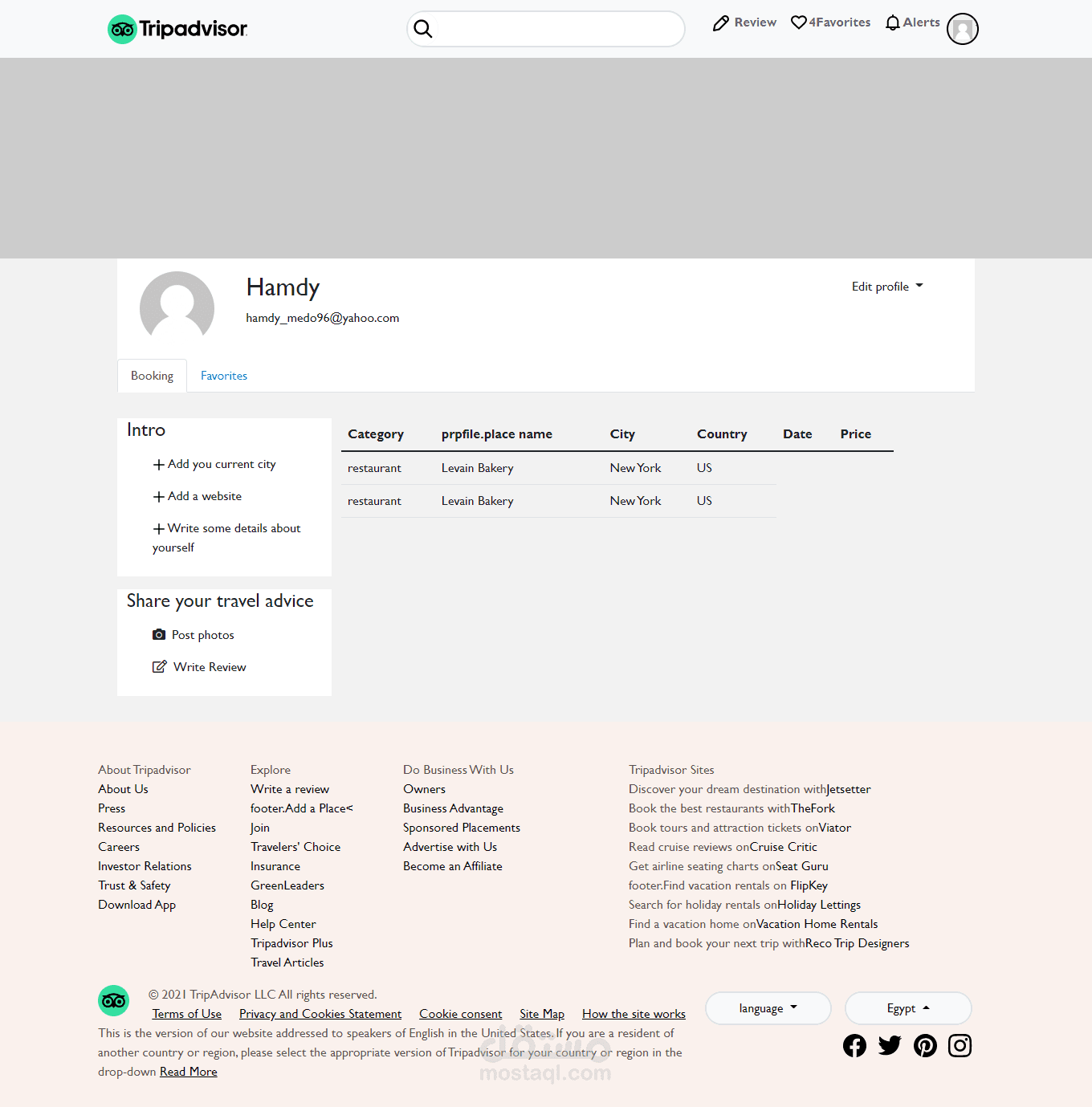Select the Price column header
This screenshot has height=1107, width=1092.
856,434
